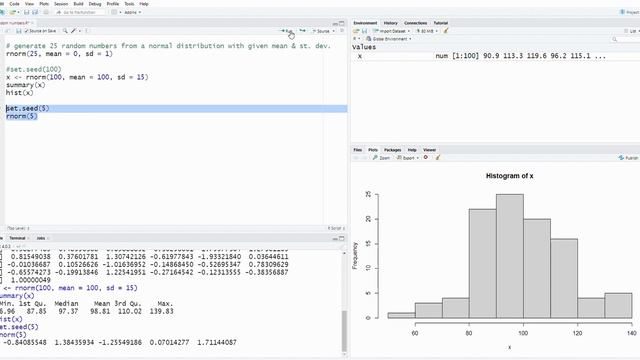The width and height of the screenshot is (640, 360).
Task: Click the save workspace icon in Environment
Action: click(x=364, y=31)
